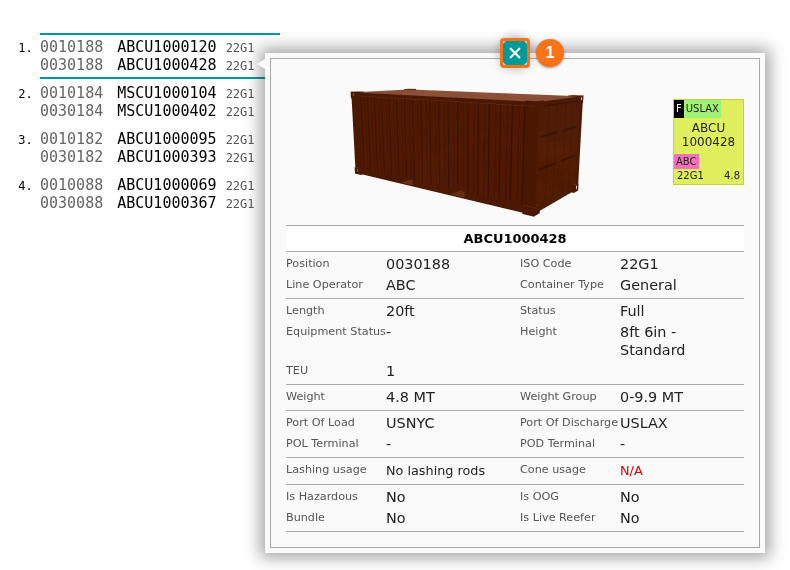Select the yellow ABCU 1000428 container tile
Image resolution: width=790 pixels, height=570 pixels.
tap(708, 142)
